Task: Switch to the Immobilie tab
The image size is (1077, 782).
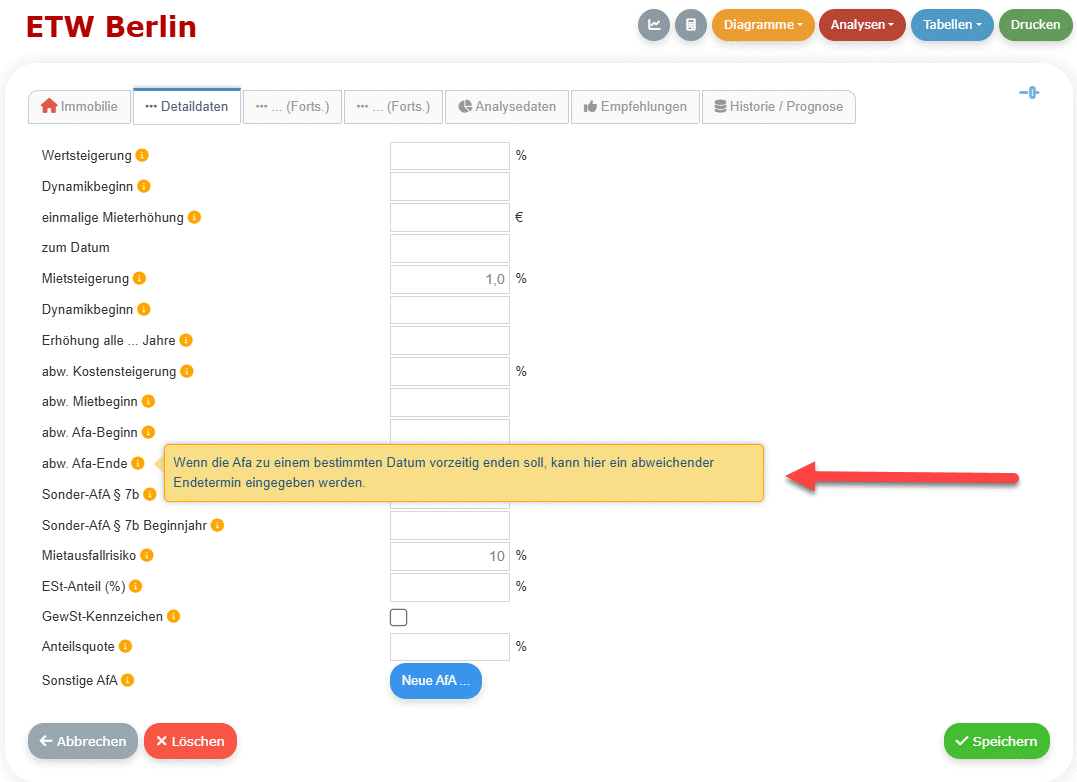Action: click(x=79, y=107)
